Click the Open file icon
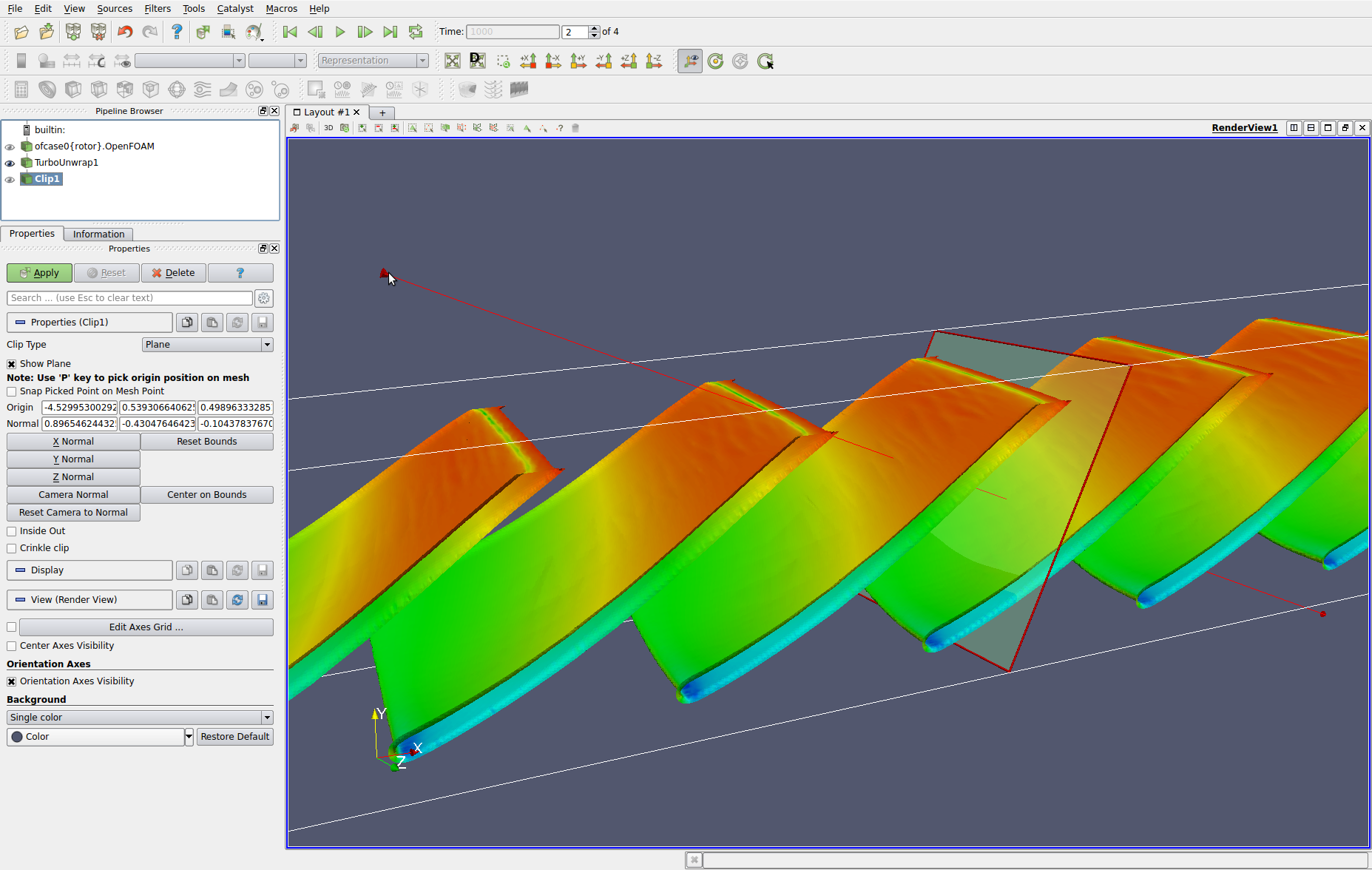Screen dimensions: 1372x870 pos(21,32)
